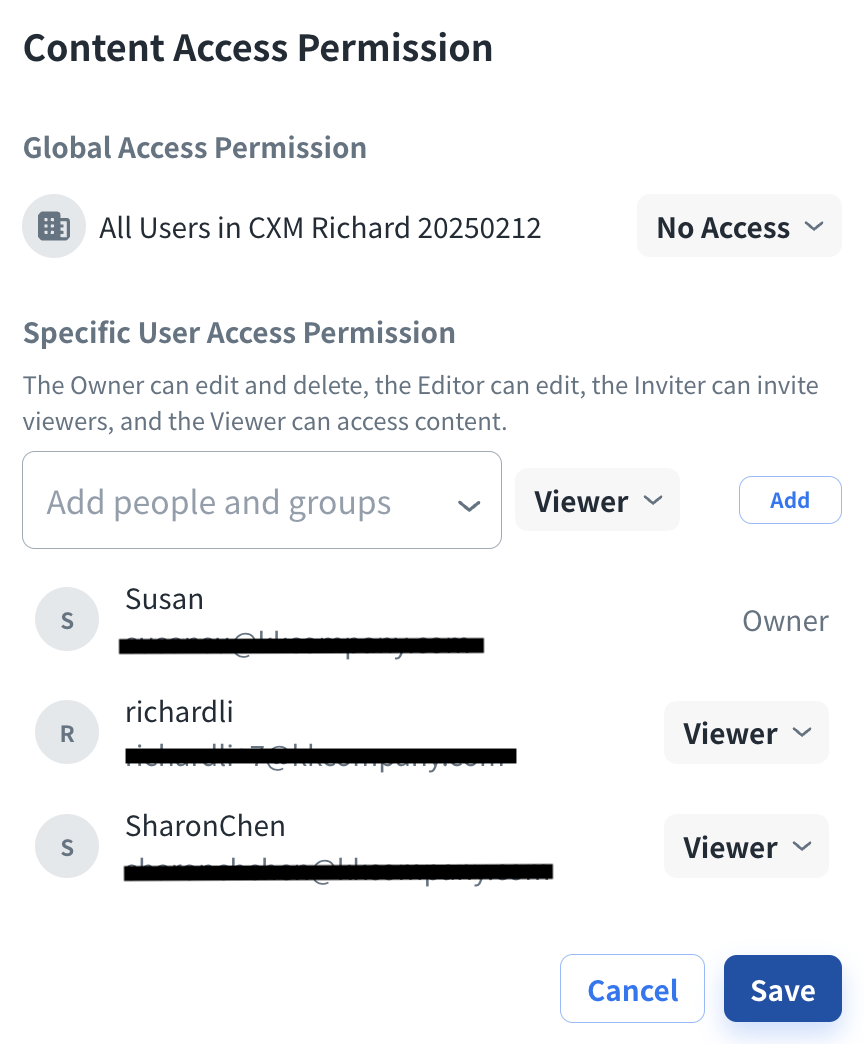Change SharonChen's Viewer role dropdown
The image size is (864, 1044).
pos(746,847)
